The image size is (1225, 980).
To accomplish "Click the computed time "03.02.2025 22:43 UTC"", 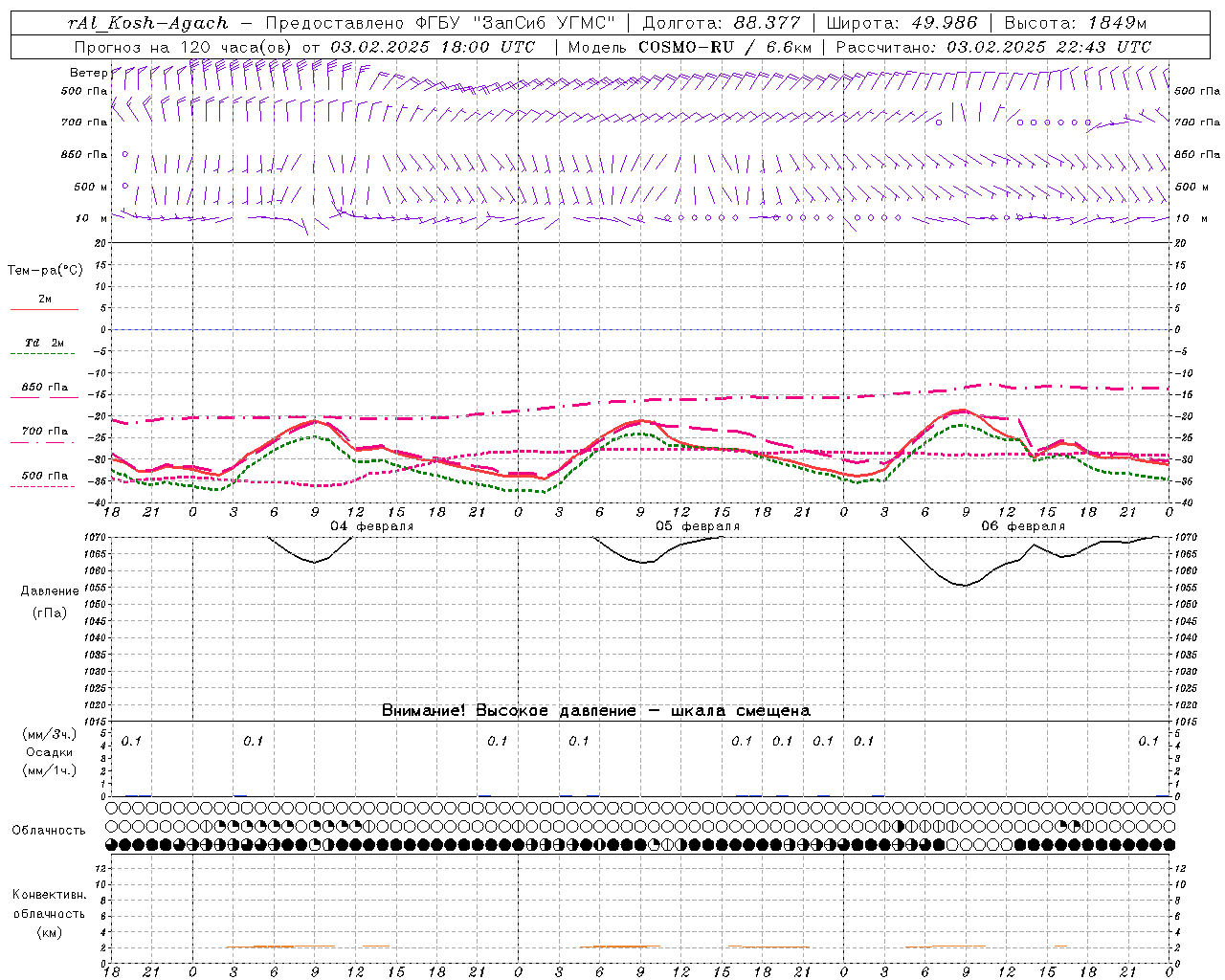I will pyautogui.click(x=1049, y=47).
